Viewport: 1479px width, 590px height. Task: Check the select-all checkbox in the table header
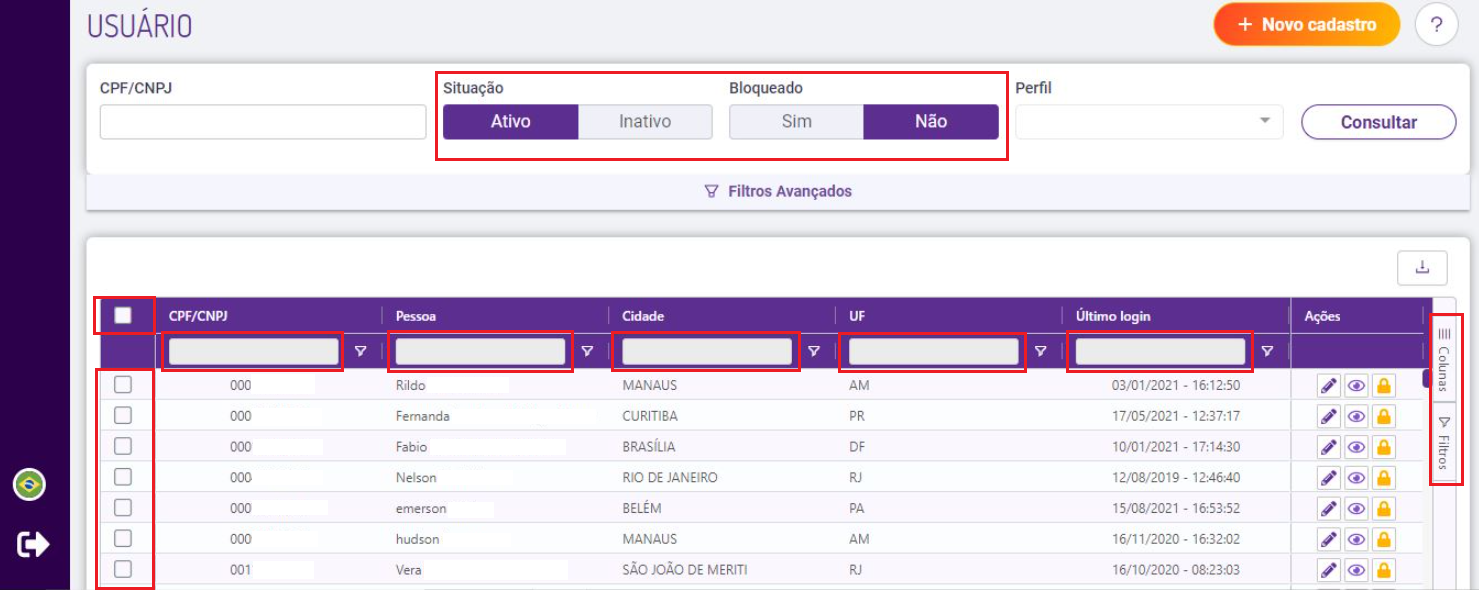(x=123, y=315)
